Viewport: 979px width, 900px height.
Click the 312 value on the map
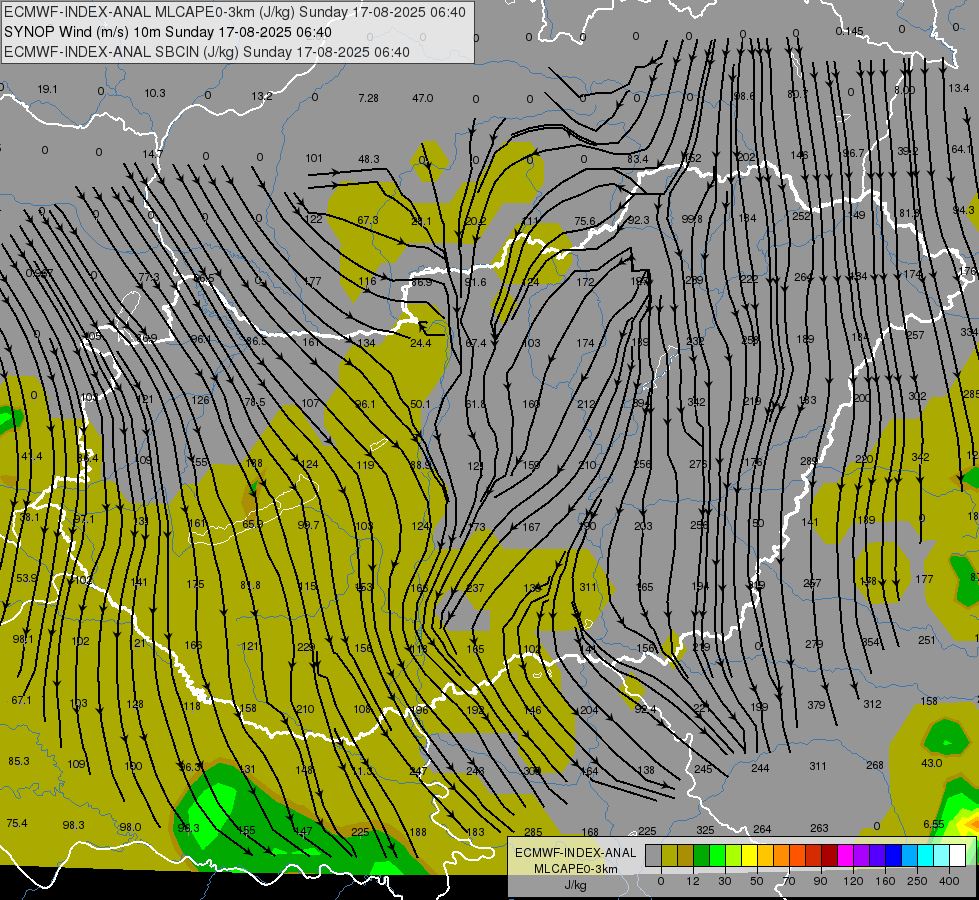pyautogui.click(x=872, y=704)
